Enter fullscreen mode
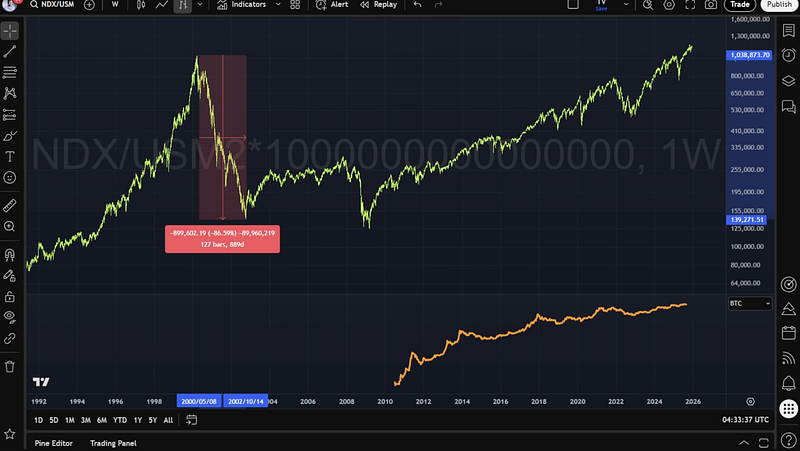The image size is (800, 451). pos(690,5)
